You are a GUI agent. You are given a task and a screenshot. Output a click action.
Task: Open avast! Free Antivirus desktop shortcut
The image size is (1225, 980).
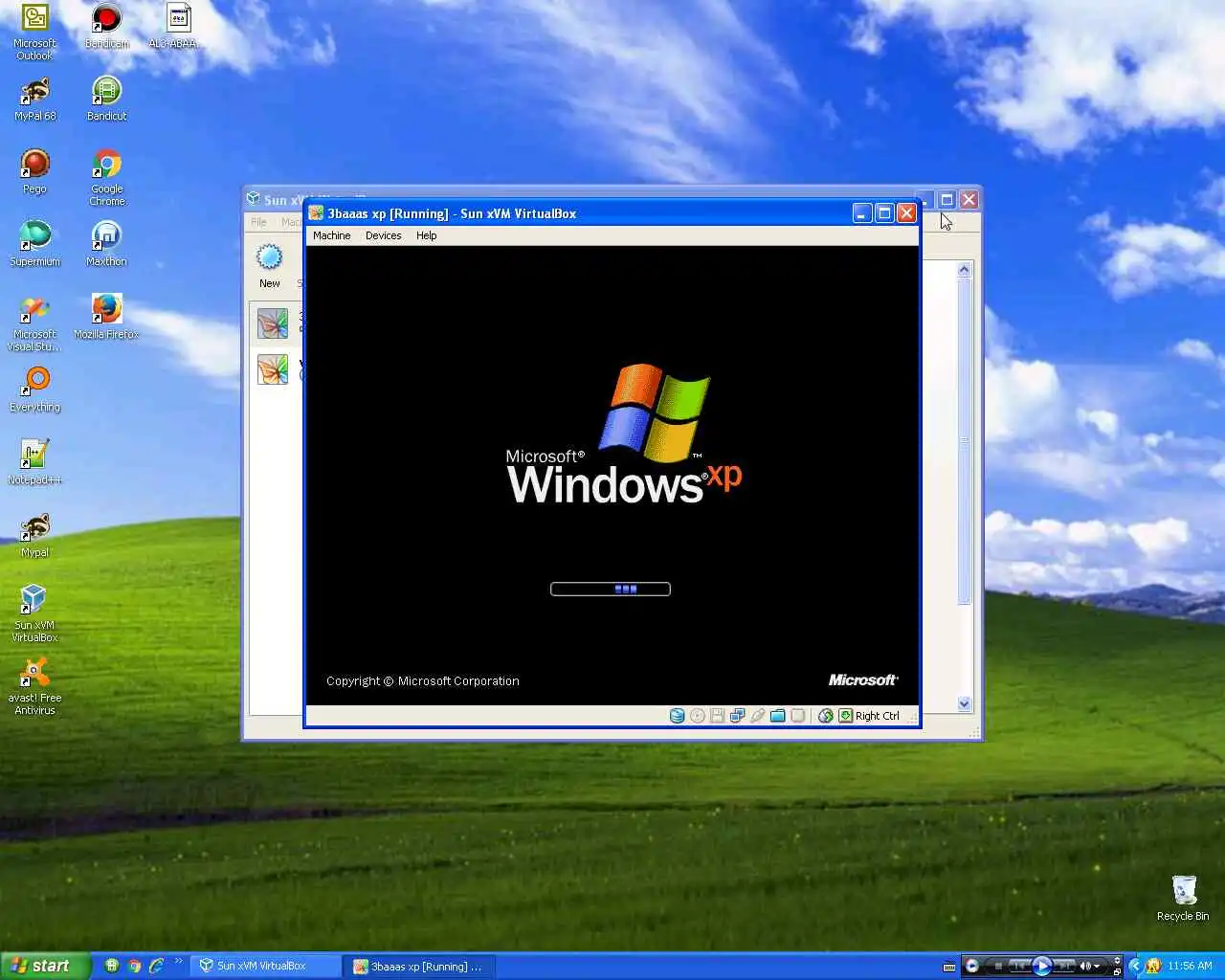pyautogui.click(x=35, y=687)
